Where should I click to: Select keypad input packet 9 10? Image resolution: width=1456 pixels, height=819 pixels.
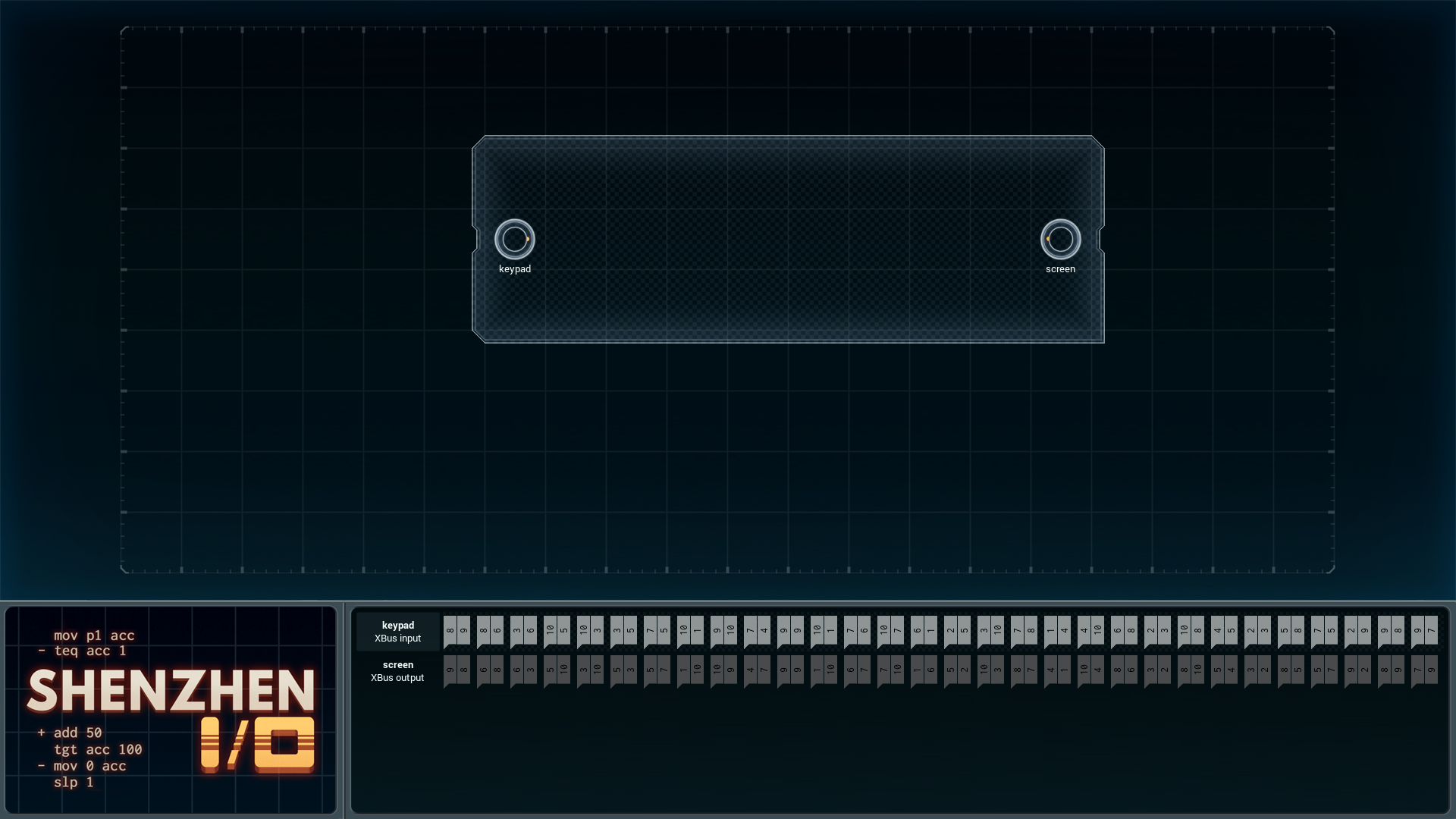(723, 632)
